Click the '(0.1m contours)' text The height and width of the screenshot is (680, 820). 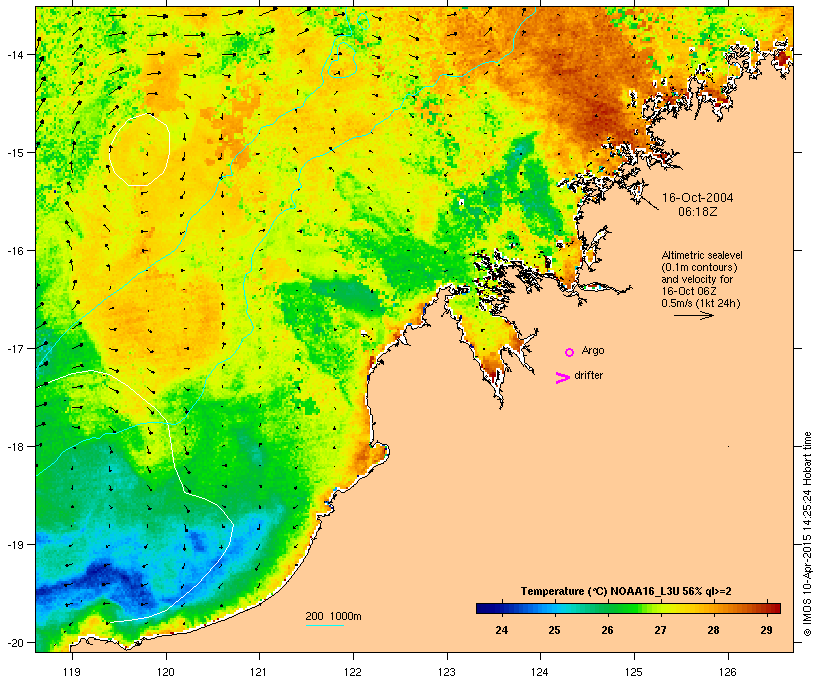pyautogui.click(x=699, y=267)
